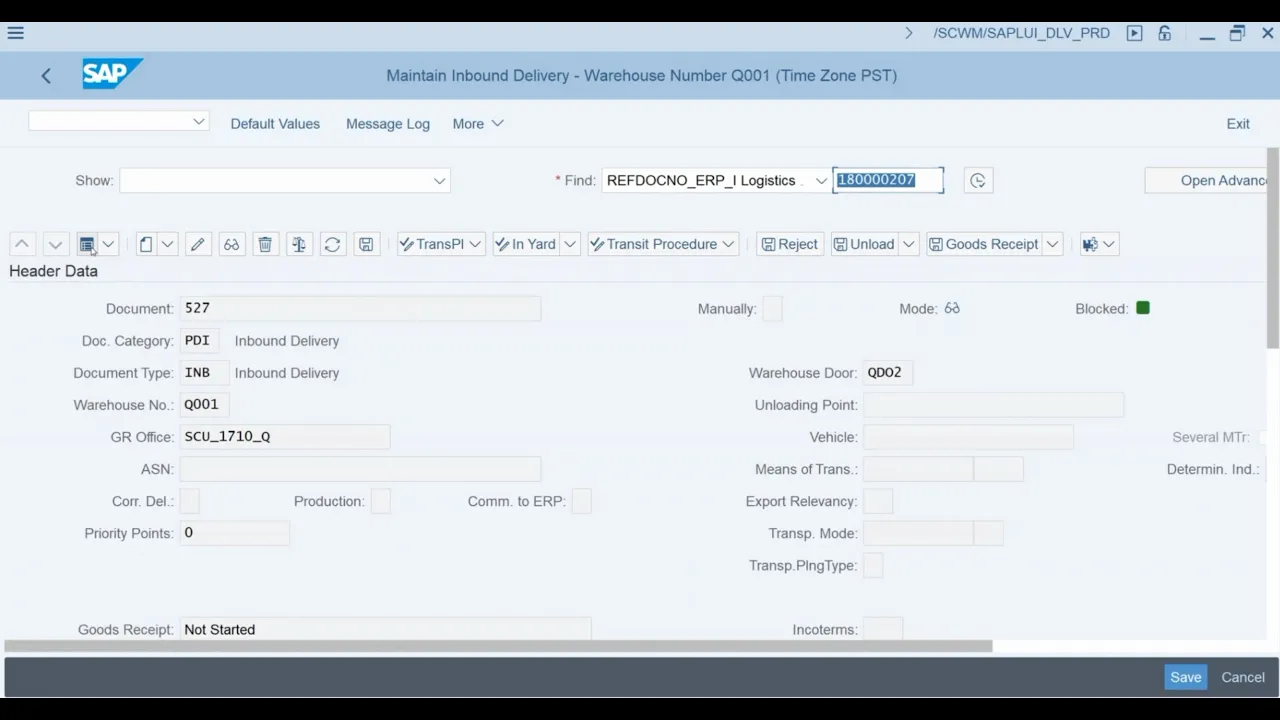This screenshot has width=1280, height=720.
Task: Click the Export Relevancy field
Action: (x=877, y=501)
